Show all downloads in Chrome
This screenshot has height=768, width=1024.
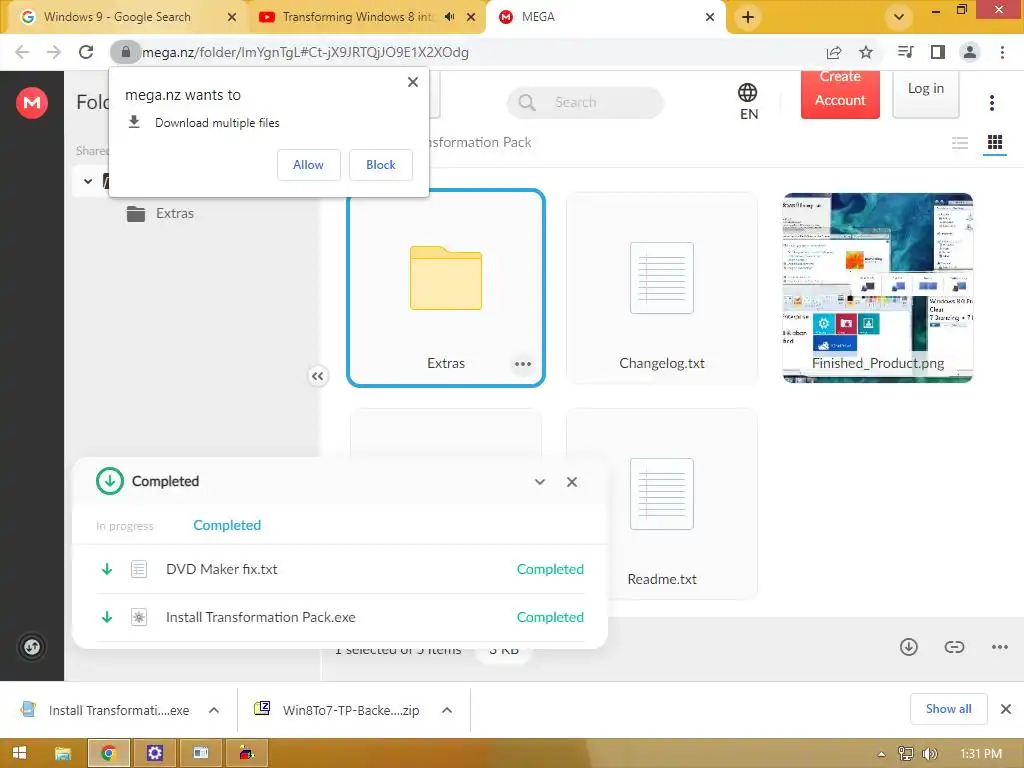pos(948,709)
